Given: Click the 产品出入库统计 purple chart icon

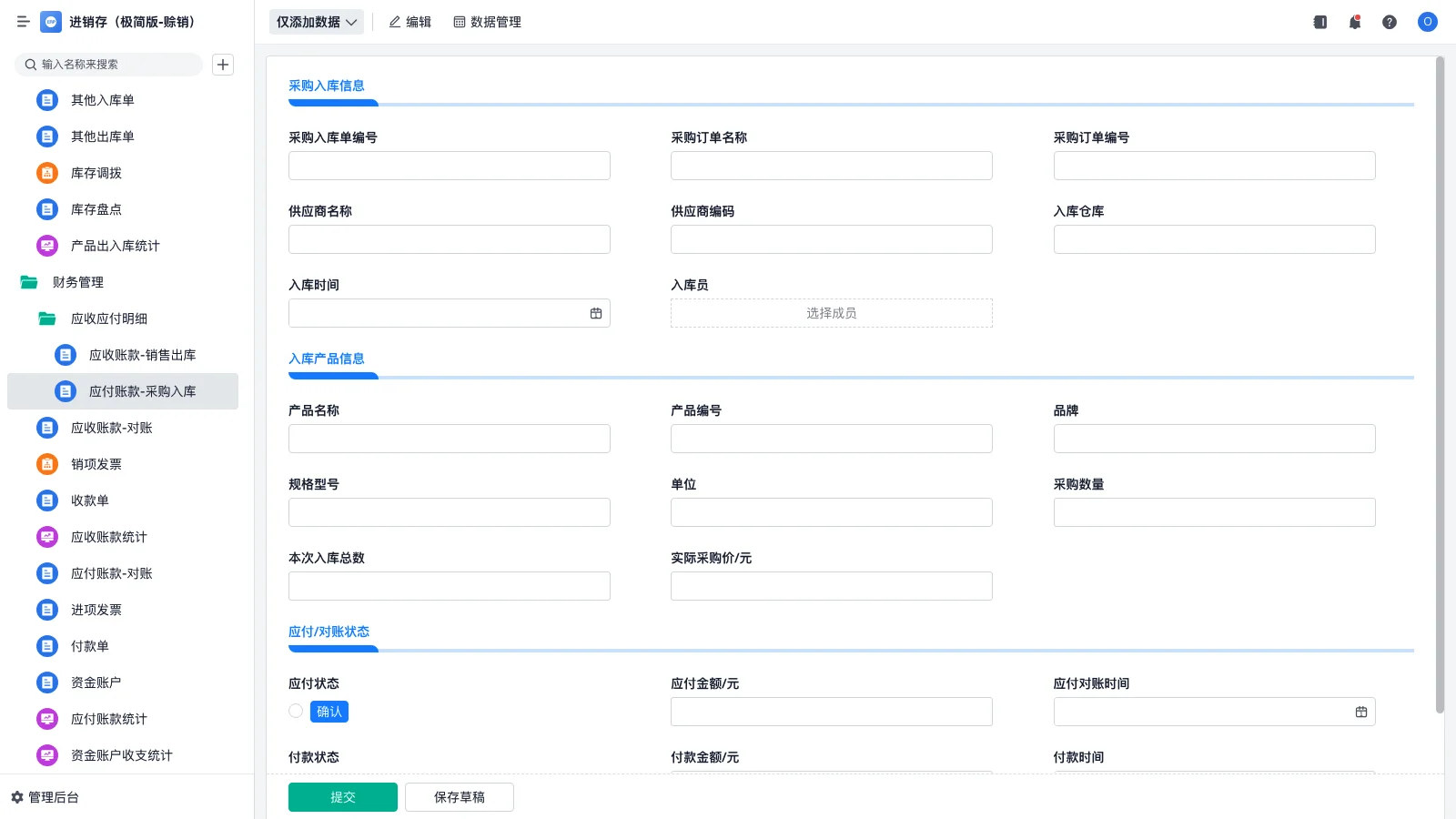Looking at the screenshot, I should (x=46, y=246).
